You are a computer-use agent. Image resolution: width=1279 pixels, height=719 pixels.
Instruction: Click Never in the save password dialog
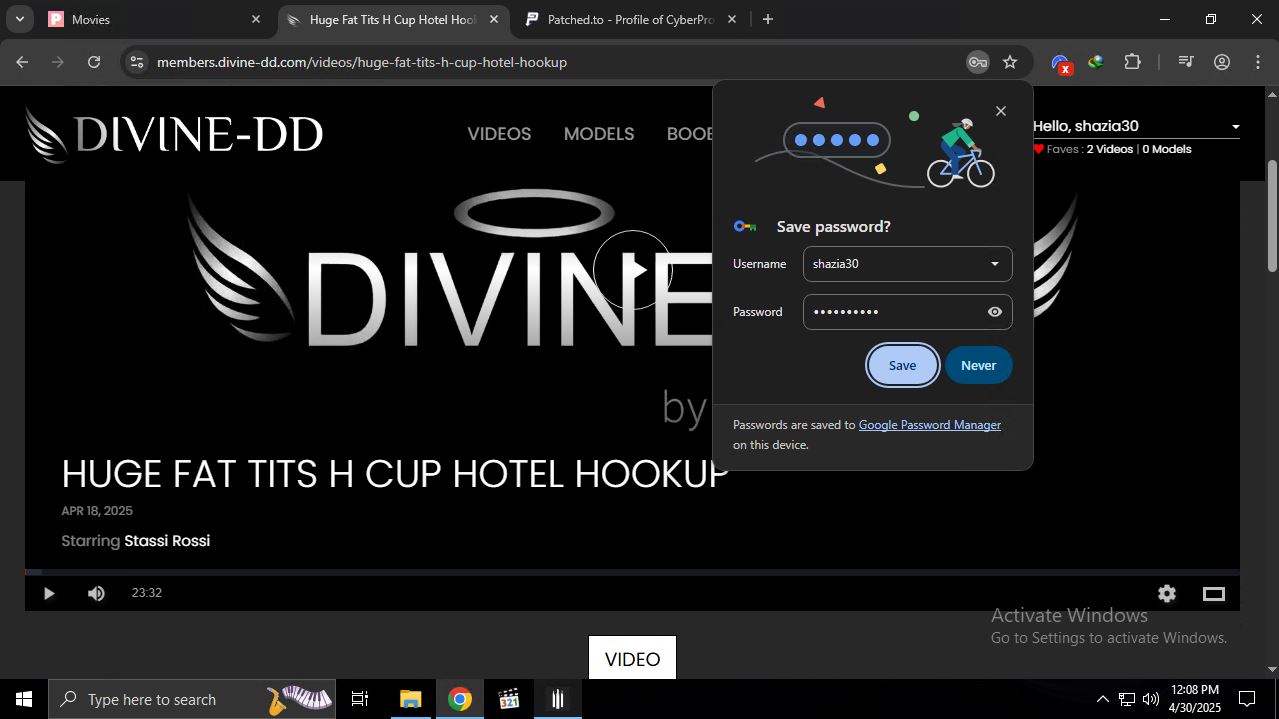pos(978,365)
